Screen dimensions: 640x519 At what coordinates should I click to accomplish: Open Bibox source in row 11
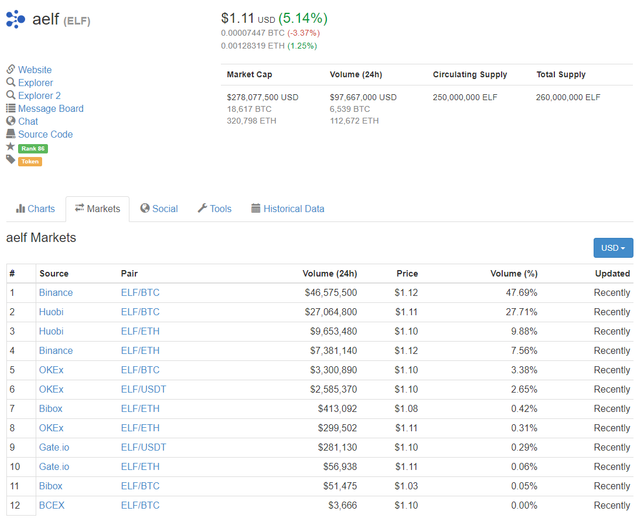51,486
